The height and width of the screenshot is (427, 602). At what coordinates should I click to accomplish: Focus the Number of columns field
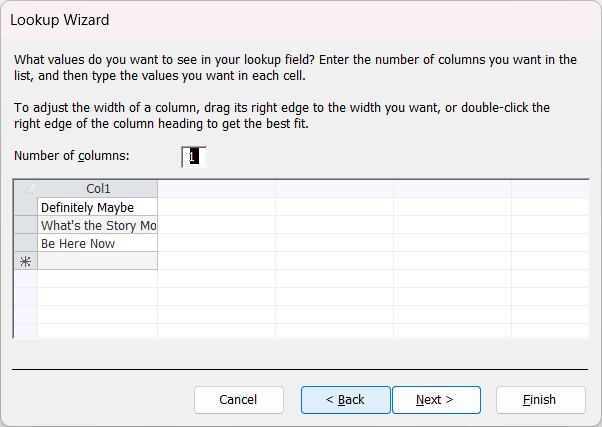(x=195, y=156)
